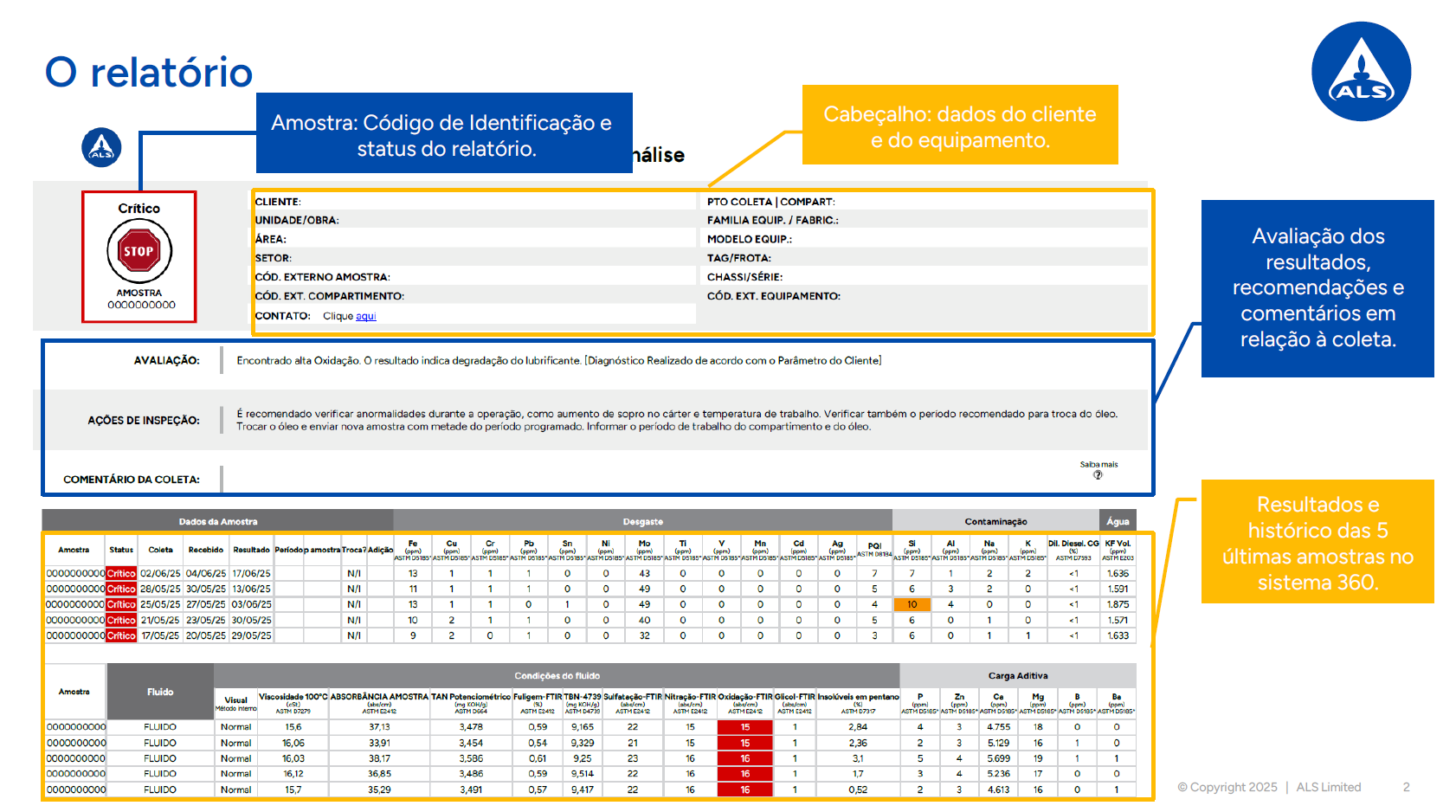Click the dark Fluido column header
Image resolution: width=1456 pixels, height=812 pixels.
(160, 692)
